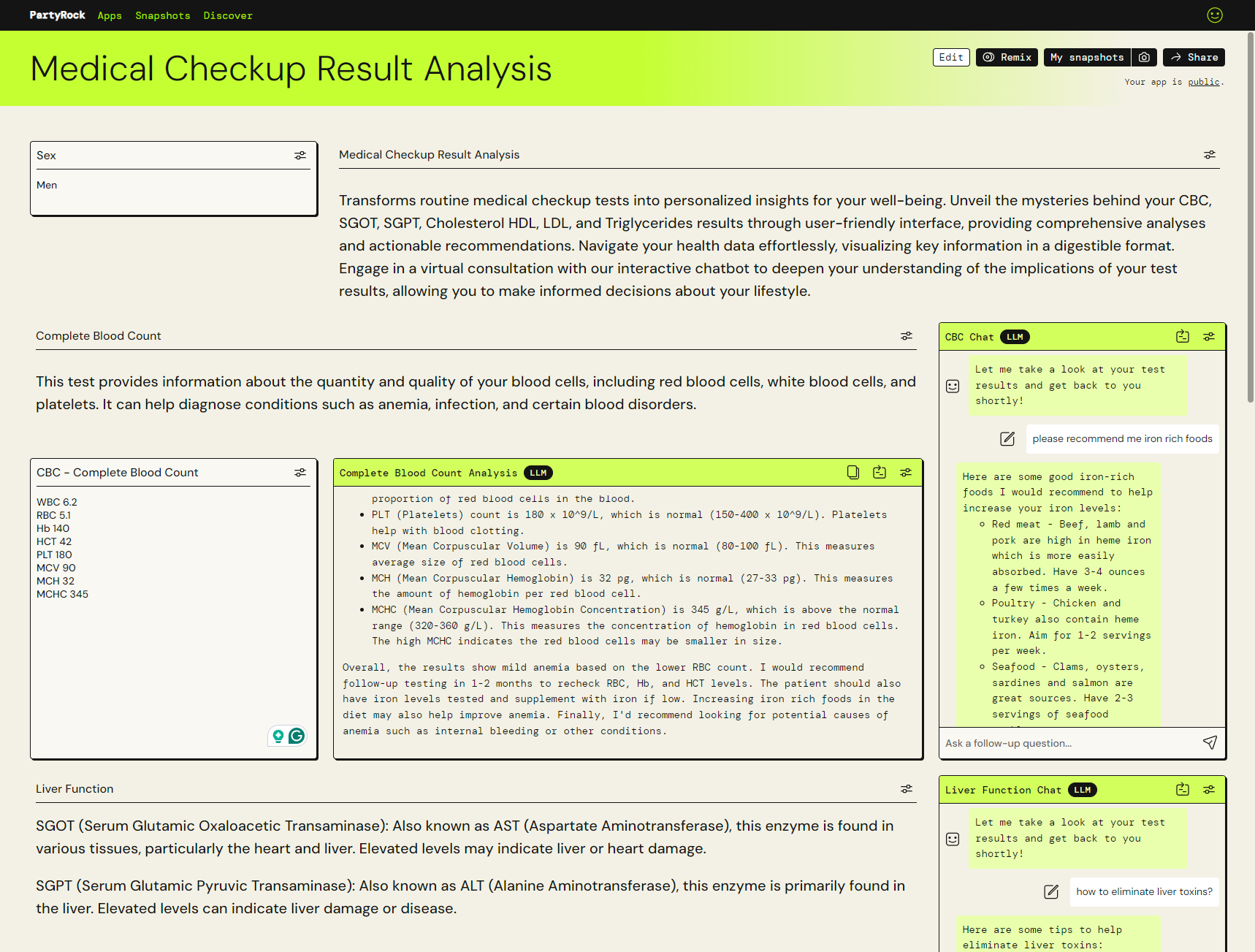The image size is (1255, 952).
Task: Open Grammarly suggestions in the CBC input box
Action: 296,736
